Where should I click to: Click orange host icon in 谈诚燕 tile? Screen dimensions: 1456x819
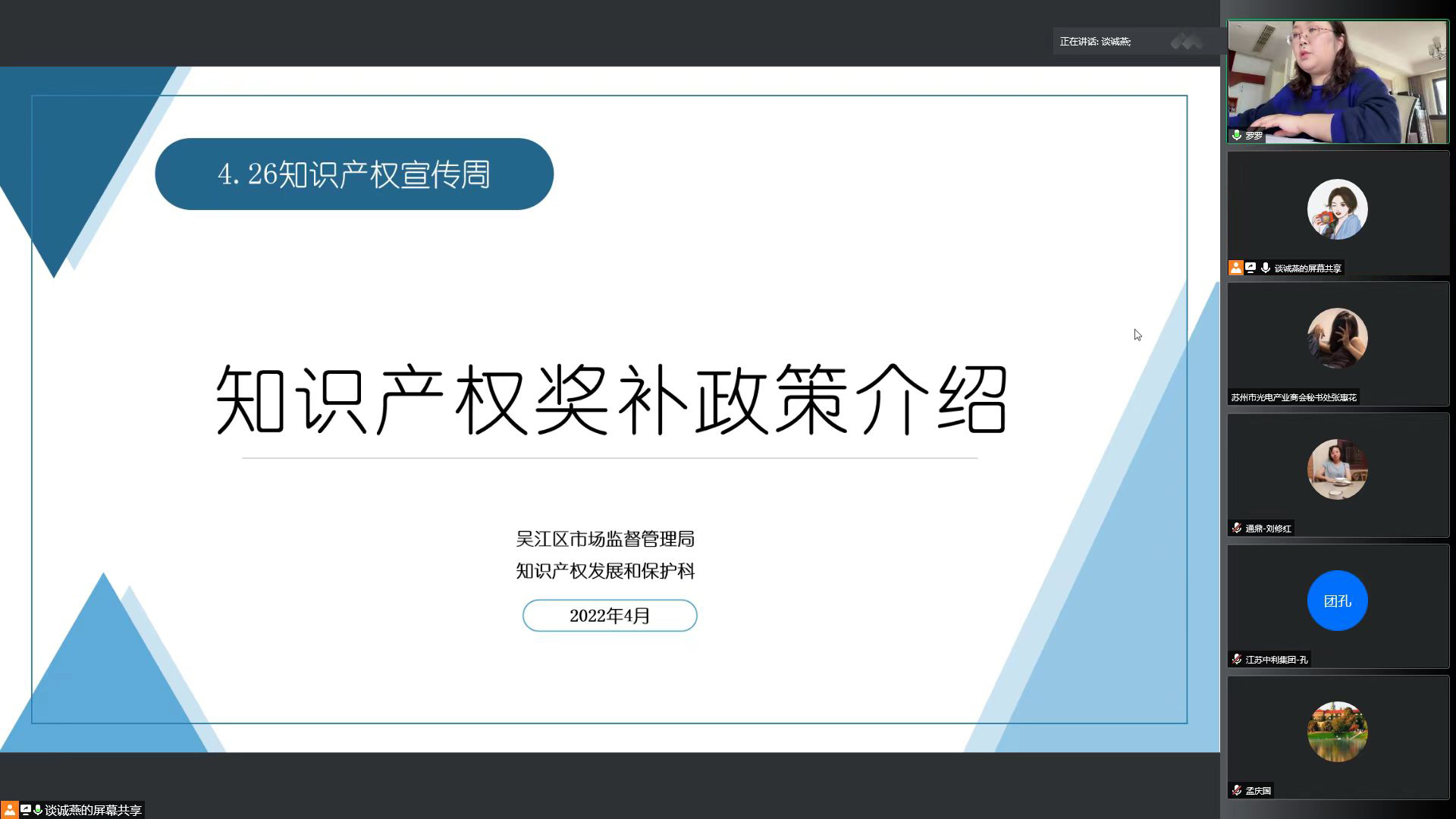1236,268
